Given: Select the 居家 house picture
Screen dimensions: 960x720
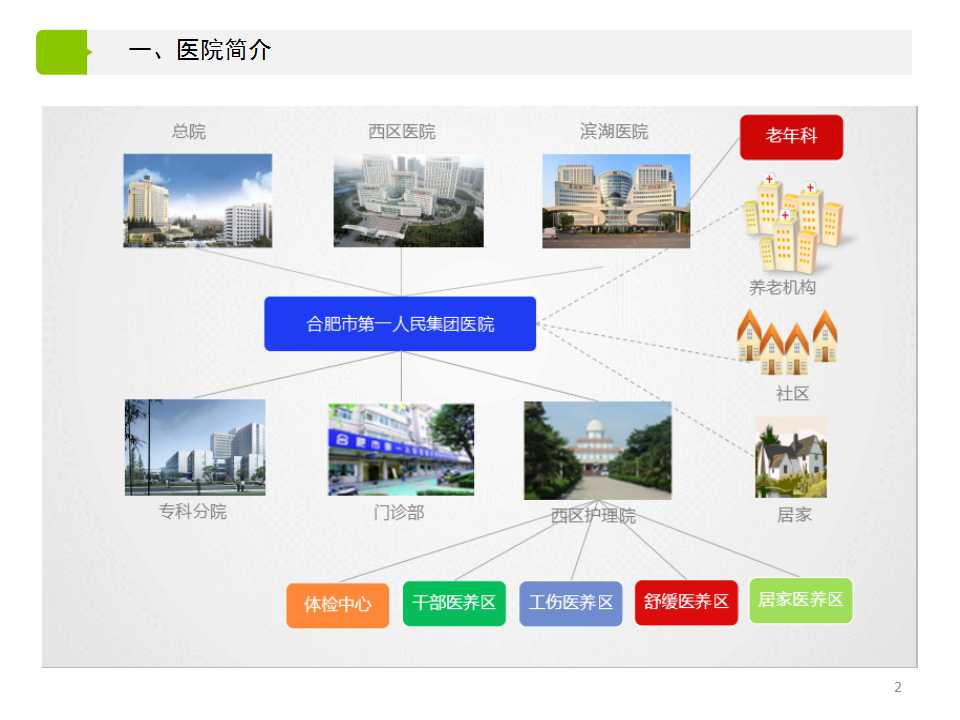Looking at the screenshot, I should point(791,457).
